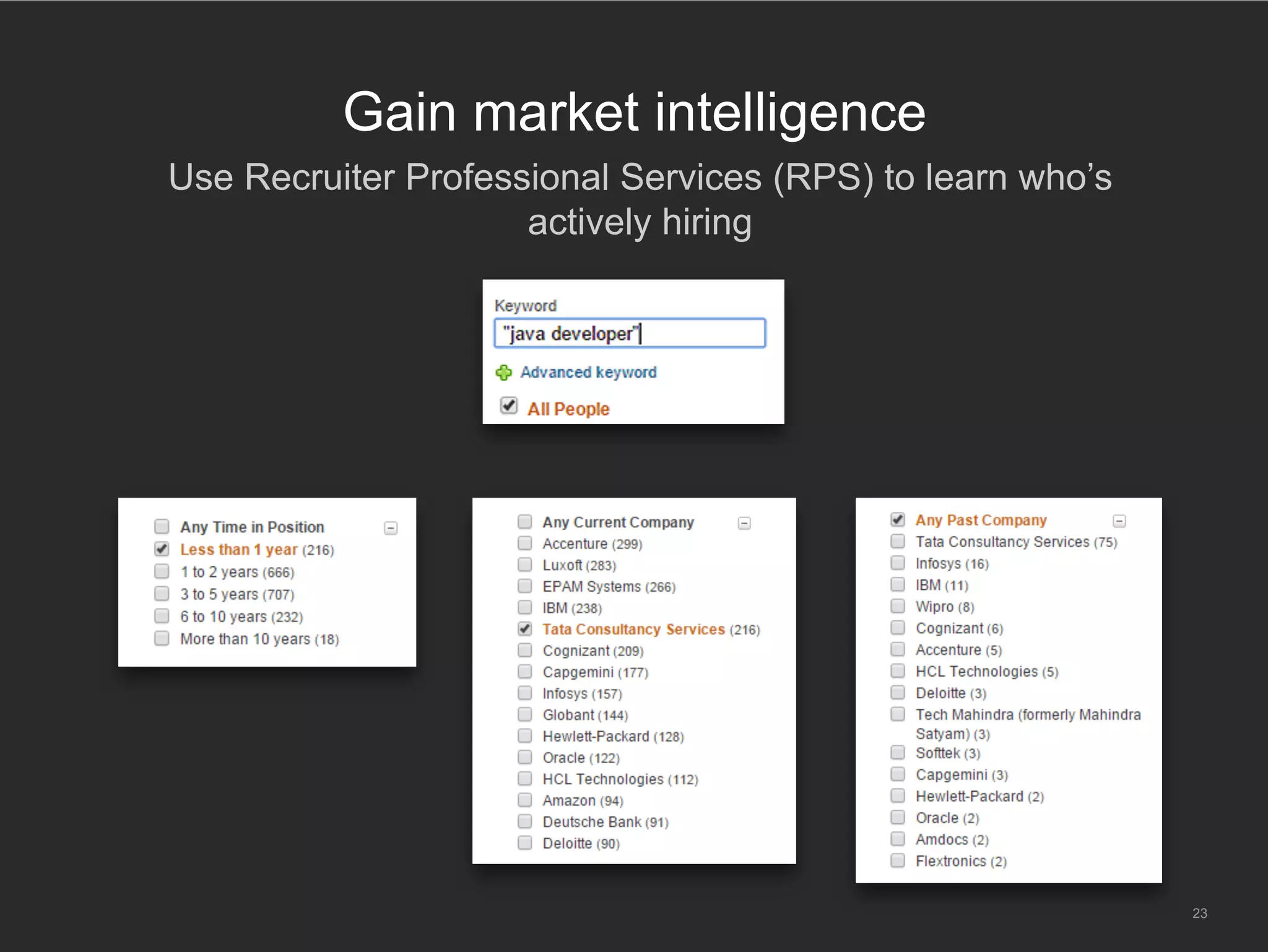The height and width of the screenshot is (952, 1268).
Task: Check Cognizant (209) checkbox
Action: point(525,650)
